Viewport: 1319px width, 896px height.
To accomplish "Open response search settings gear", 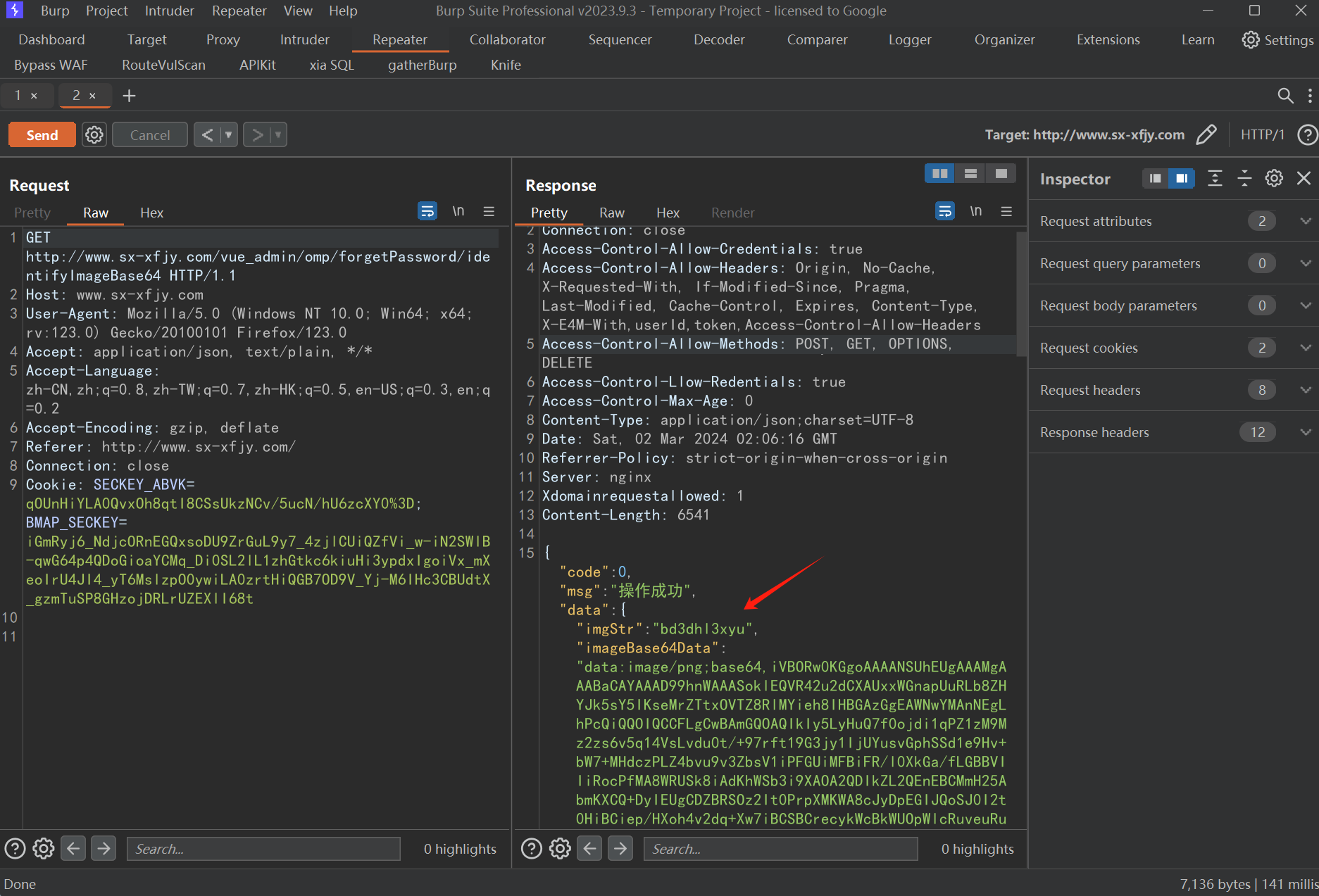I will coord(560,849).
